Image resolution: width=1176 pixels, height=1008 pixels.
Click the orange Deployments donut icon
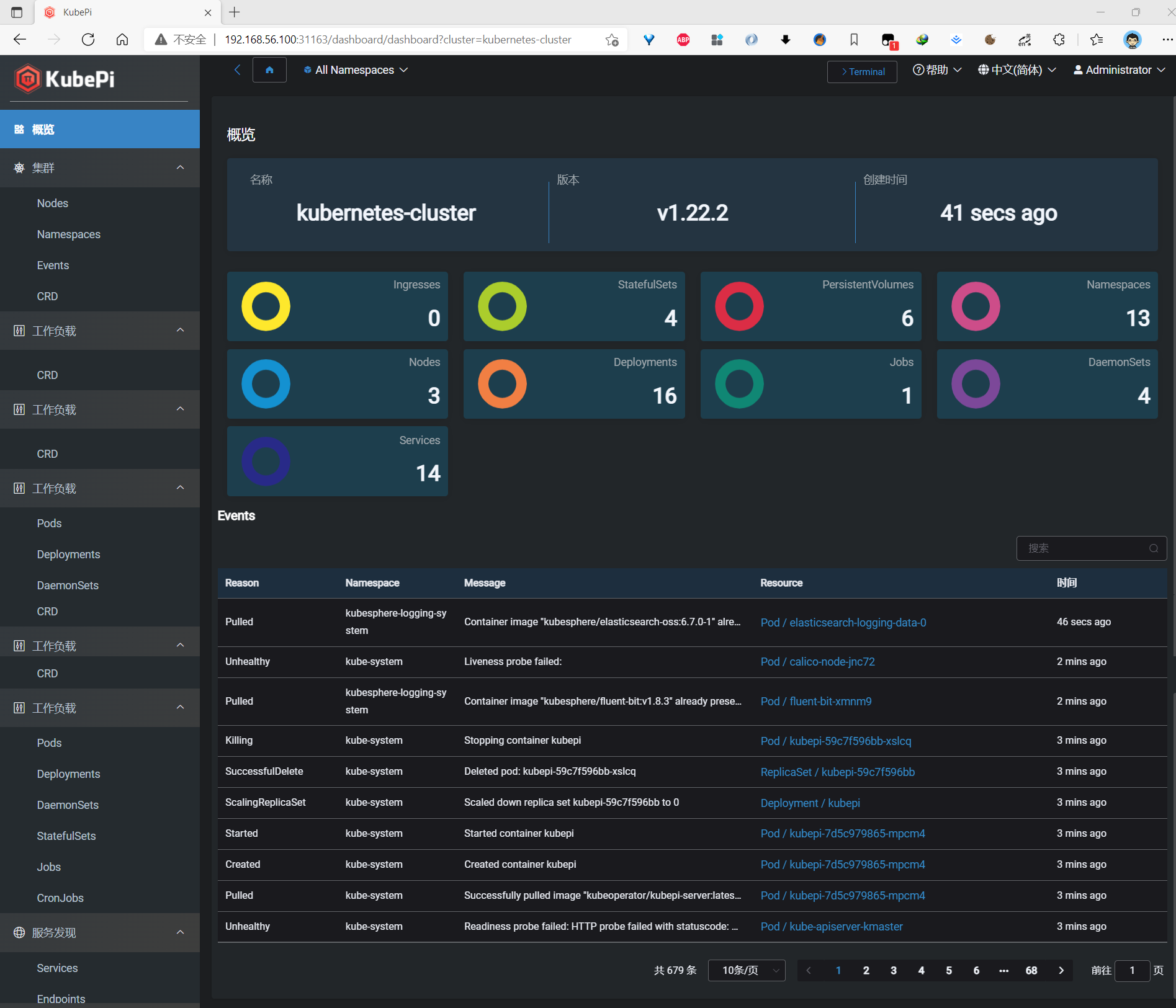(502, 384)
